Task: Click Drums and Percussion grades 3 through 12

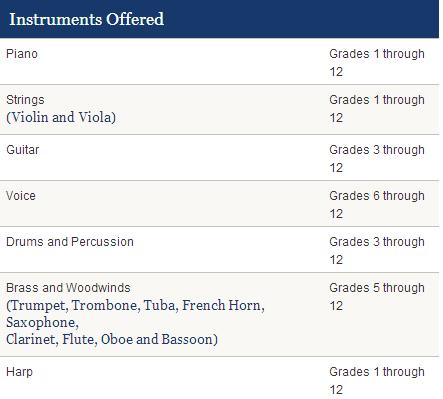Action: (377, 251)
